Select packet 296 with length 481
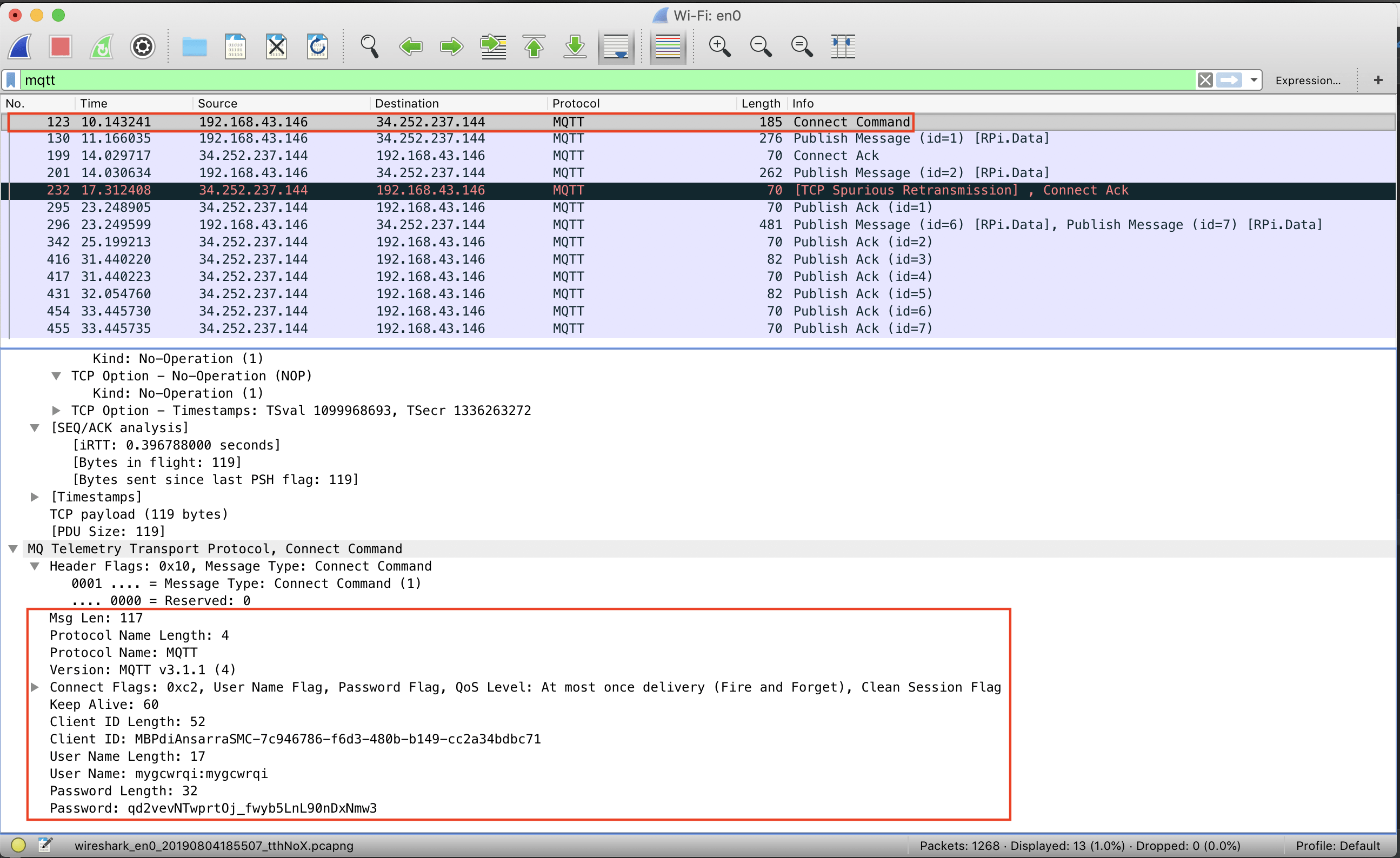This screenshot has height=858, width=1400. (698, 225)
